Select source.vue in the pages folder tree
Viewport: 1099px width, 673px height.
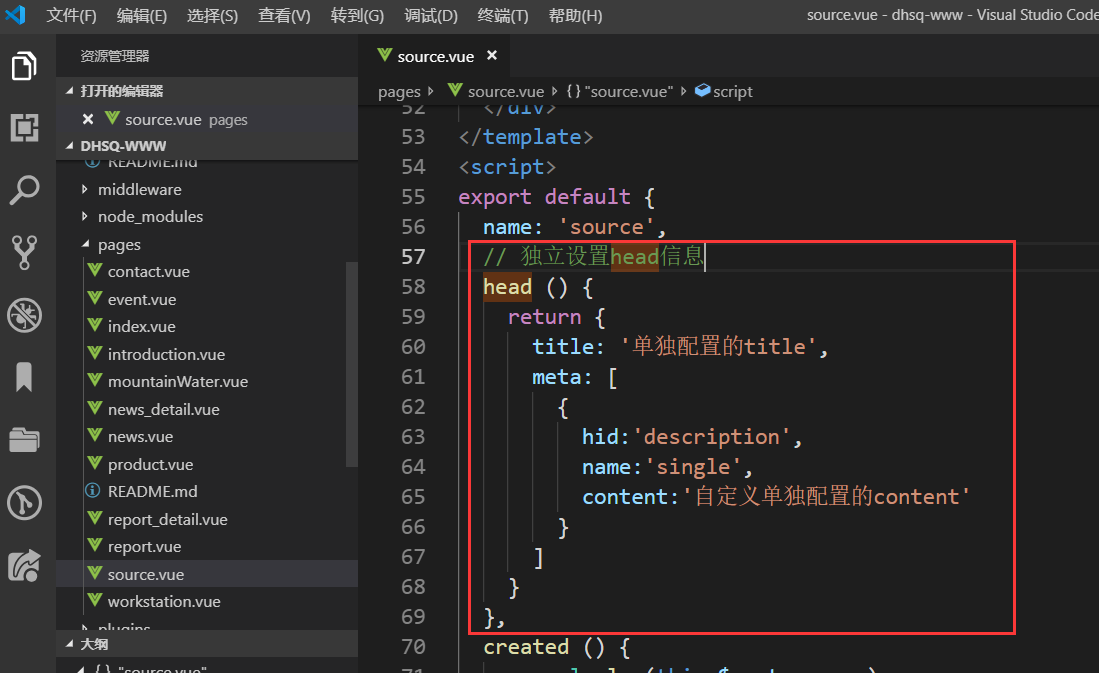point(207,574)
